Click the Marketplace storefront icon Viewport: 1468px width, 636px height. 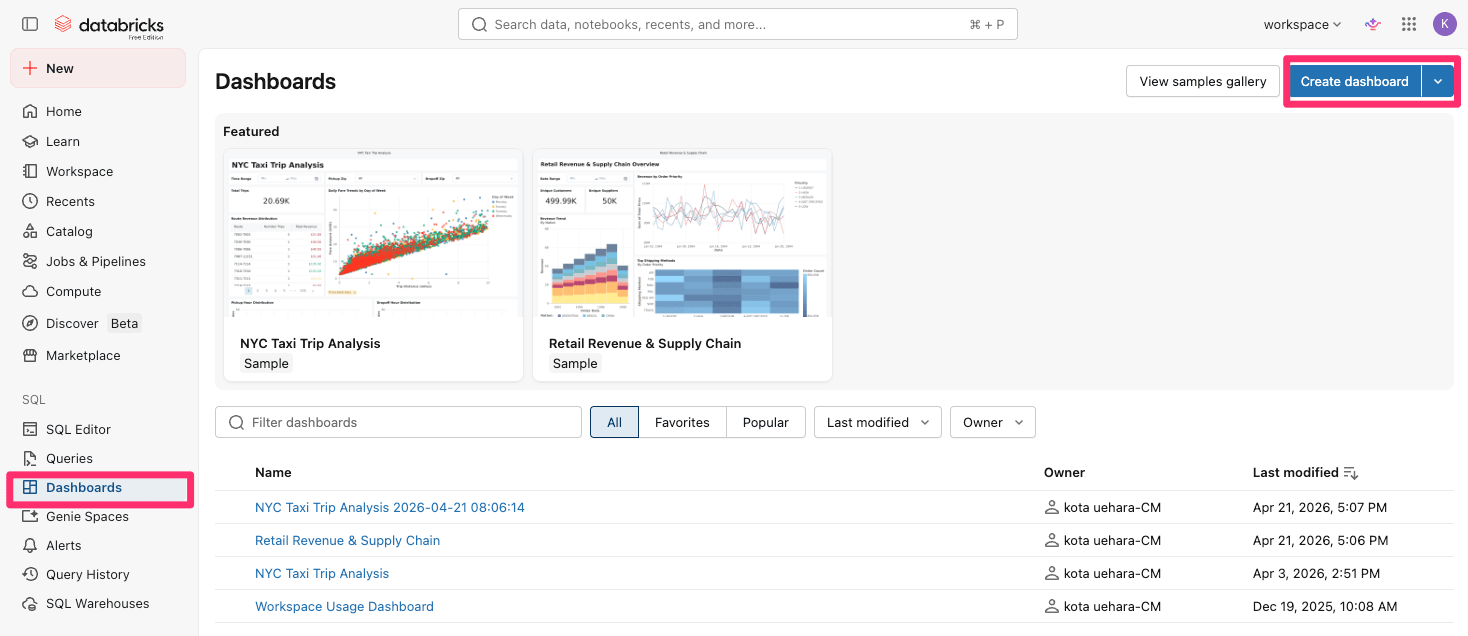[x=30, y=355]
